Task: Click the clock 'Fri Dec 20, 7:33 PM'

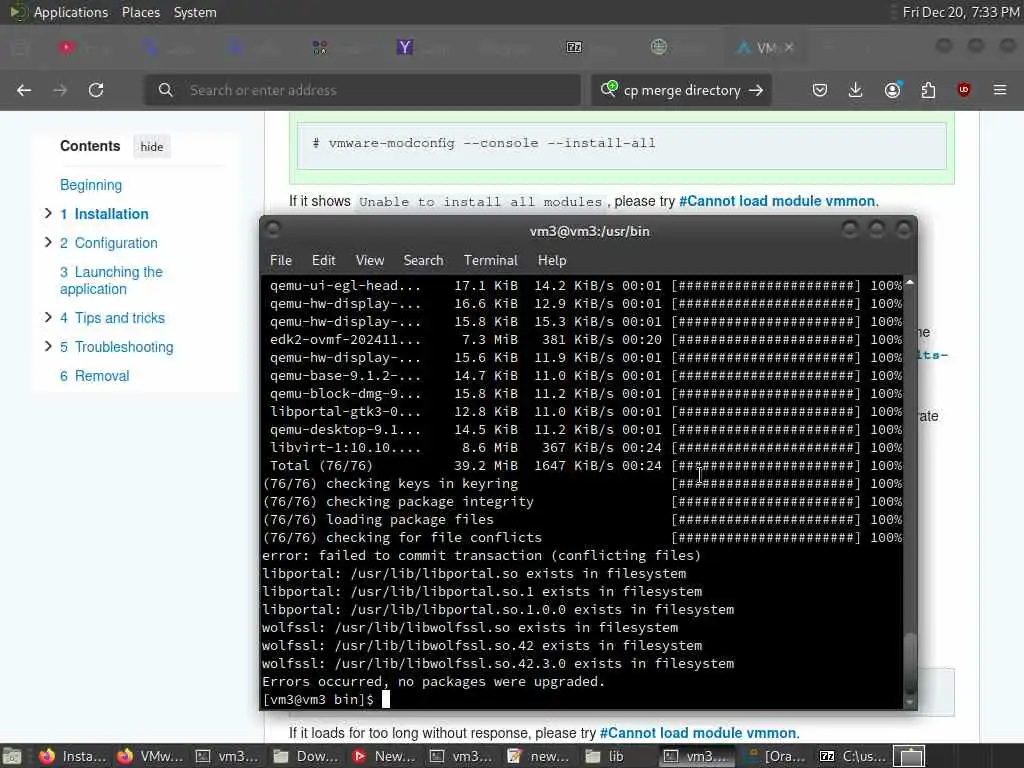Action: [961, 12]
